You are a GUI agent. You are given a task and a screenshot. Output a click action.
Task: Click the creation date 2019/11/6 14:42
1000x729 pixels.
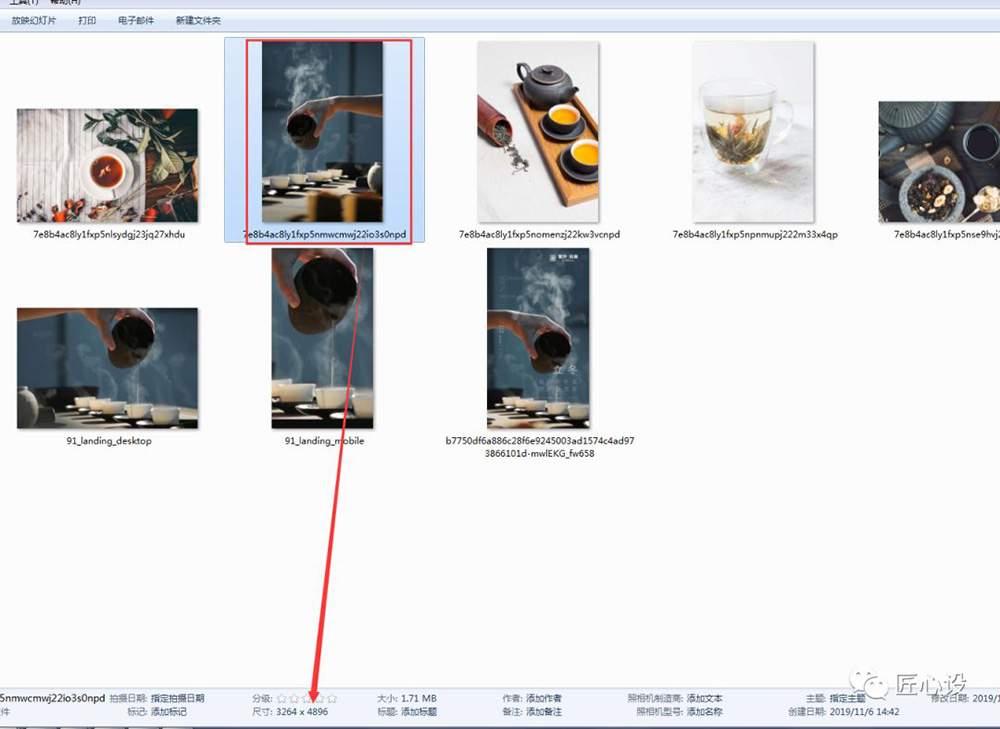click(x=865, y=712)
